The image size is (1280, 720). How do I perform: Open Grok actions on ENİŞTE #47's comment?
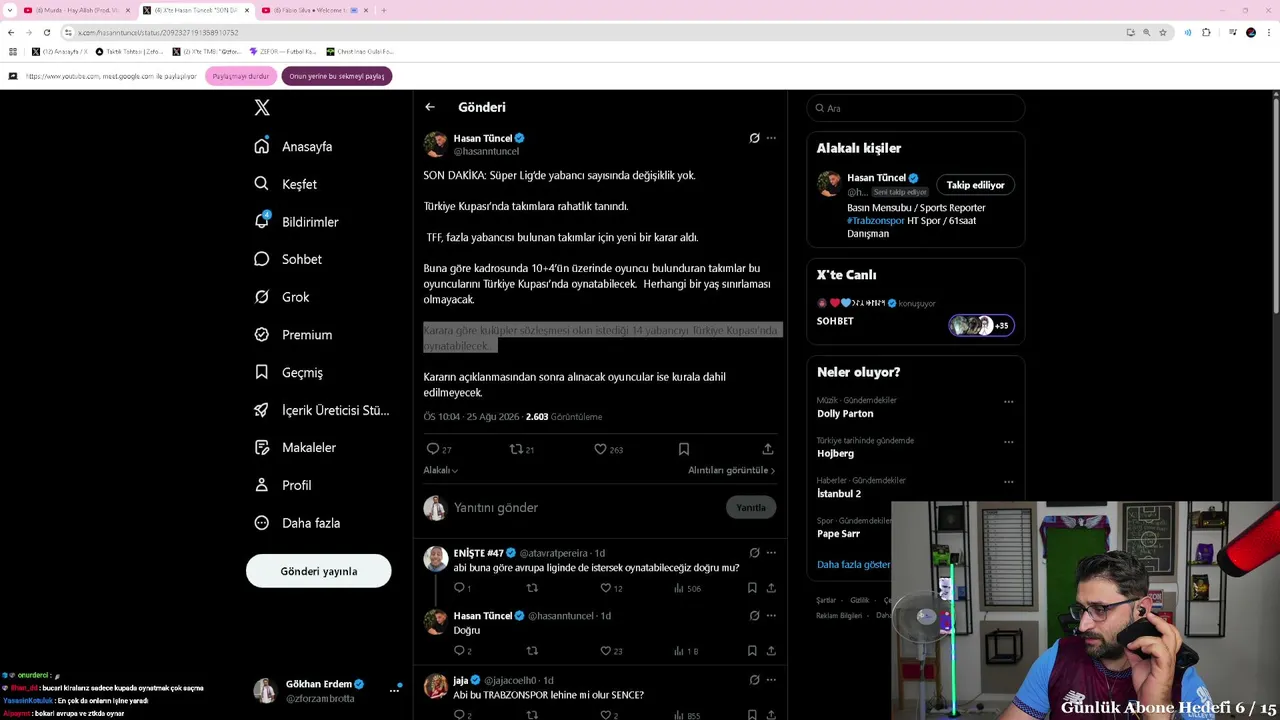point(754,553)
